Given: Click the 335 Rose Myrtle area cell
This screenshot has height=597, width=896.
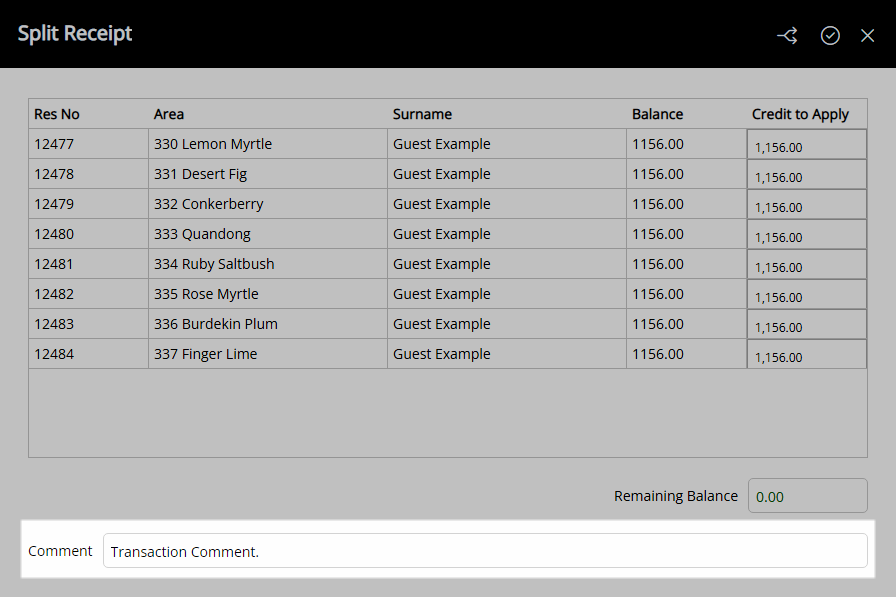Looking at the screenshot, I should coord(268,294).
